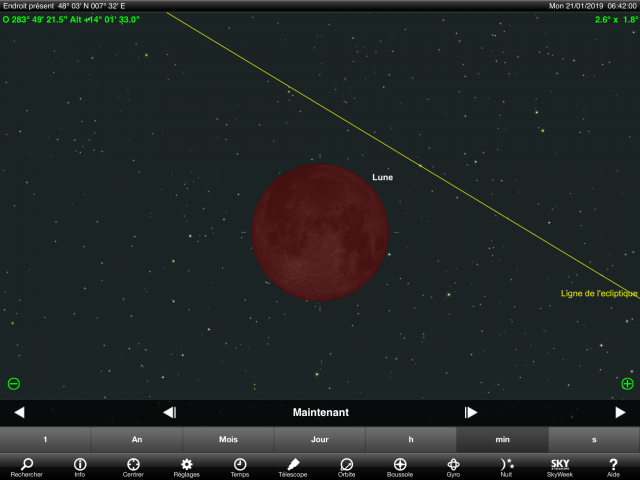This screenshot has height=480, width=640.
Task: Select the An time unit
Action: click(x=137, y=440)
